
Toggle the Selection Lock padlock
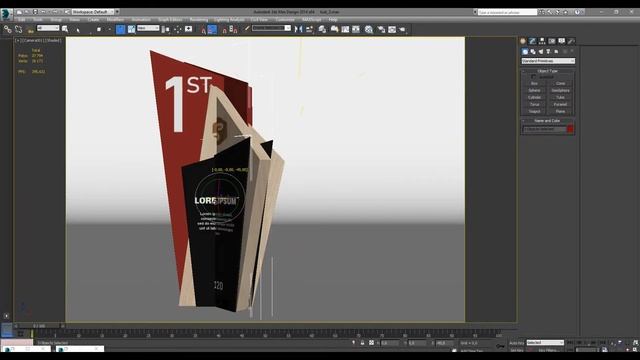(362, 343)
